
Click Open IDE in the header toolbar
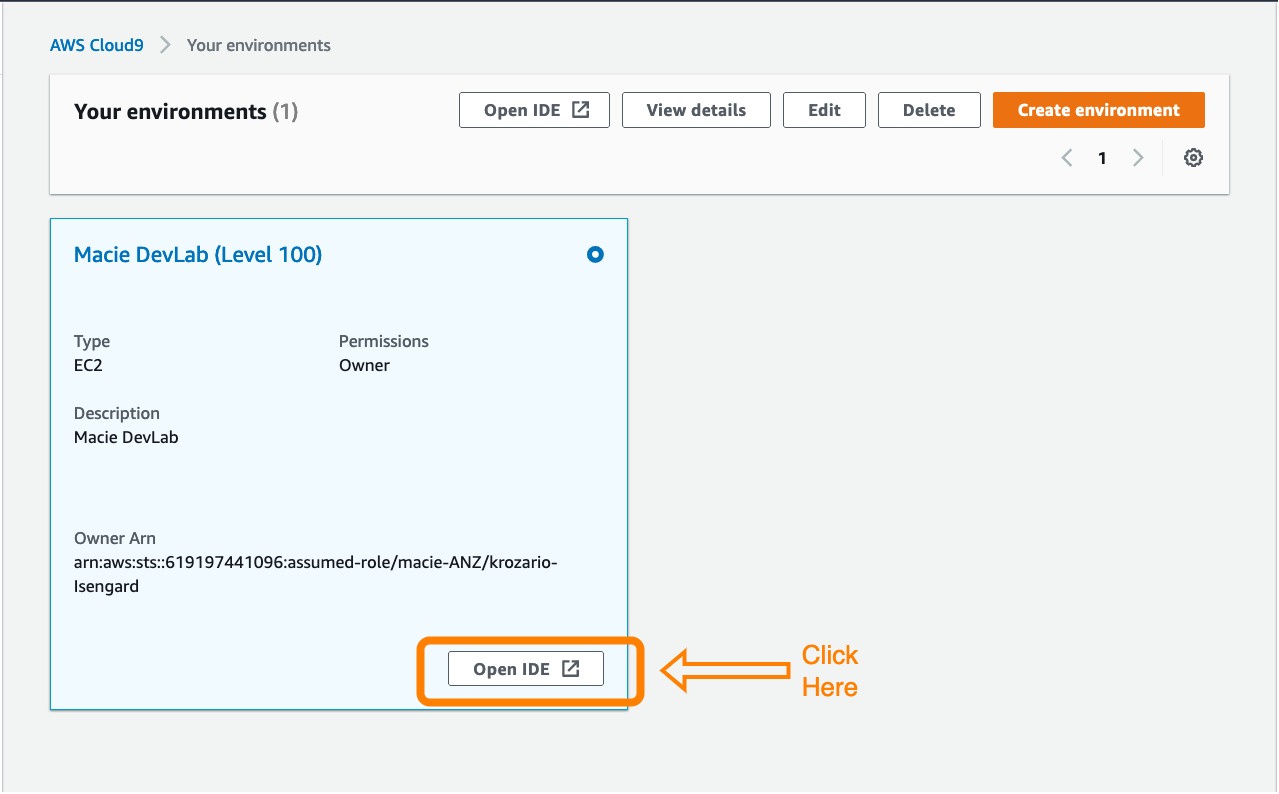pyautogui.click(x=534, y=110)
